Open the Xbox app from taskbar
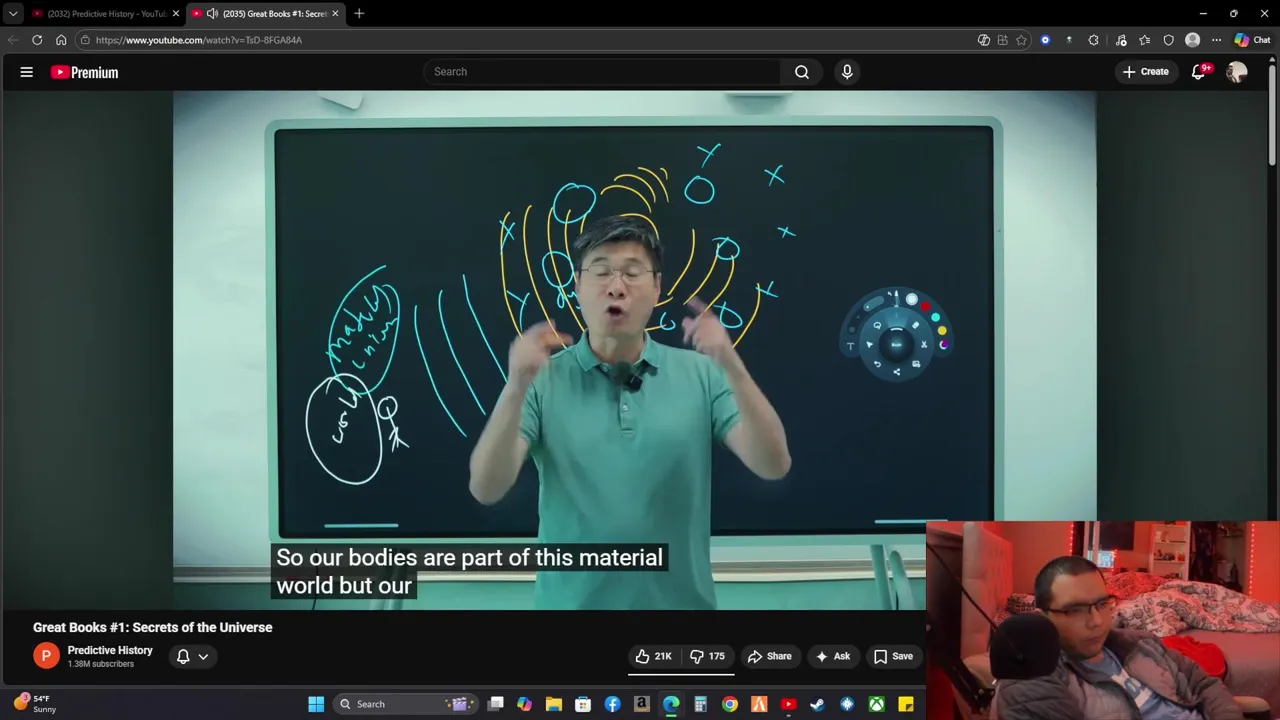Viewport: 1280px width, 720px height. click(876, 704)
